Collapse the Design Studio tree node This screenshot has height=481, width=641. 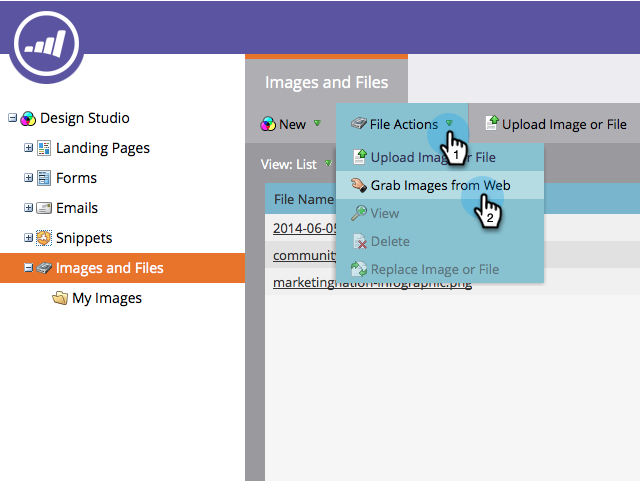coord(12,118)
